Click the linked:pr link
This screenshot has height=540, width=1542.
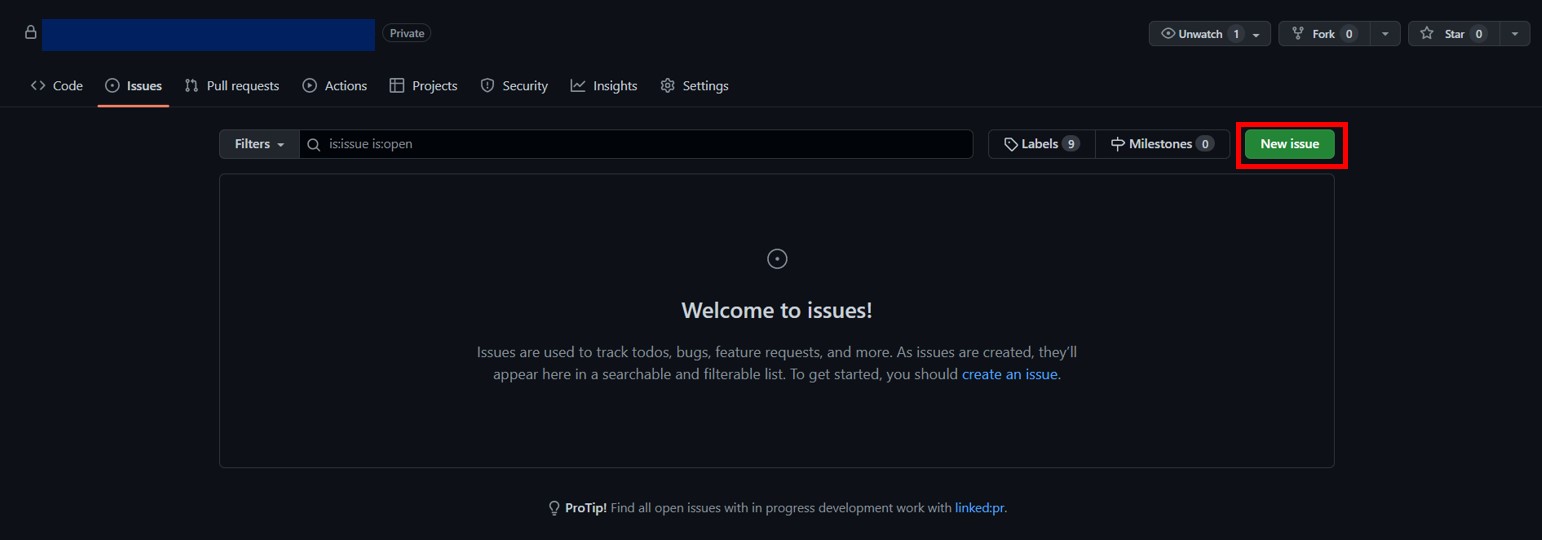coord(980,508)
